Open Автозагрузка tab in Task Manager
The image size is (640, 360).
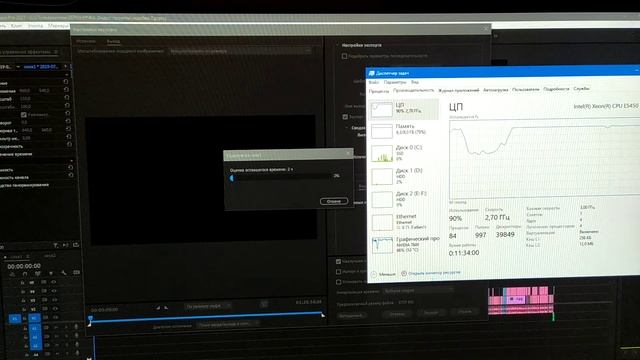(x=496, y=90)
